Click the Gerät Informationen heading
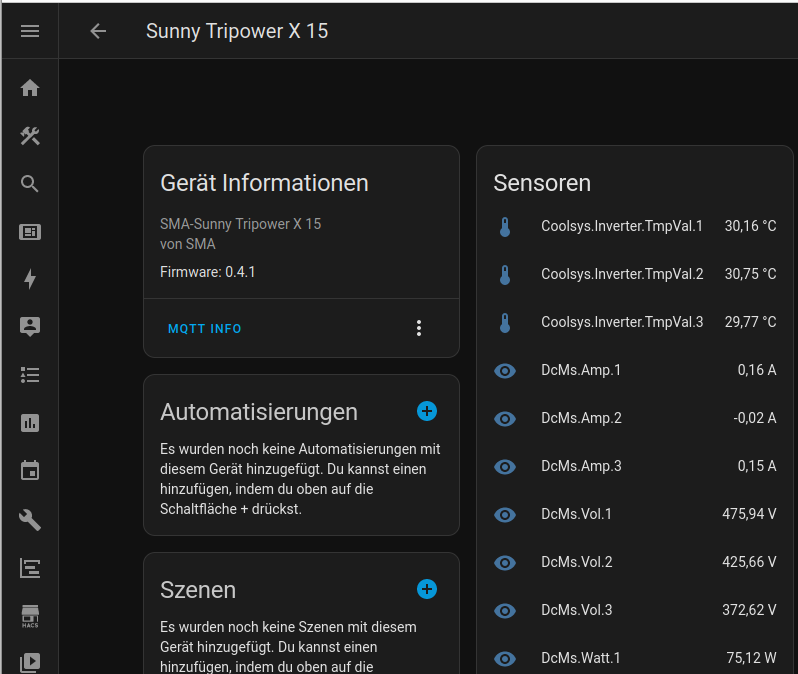This screenshot has width=798, height=674. [264, 183]
